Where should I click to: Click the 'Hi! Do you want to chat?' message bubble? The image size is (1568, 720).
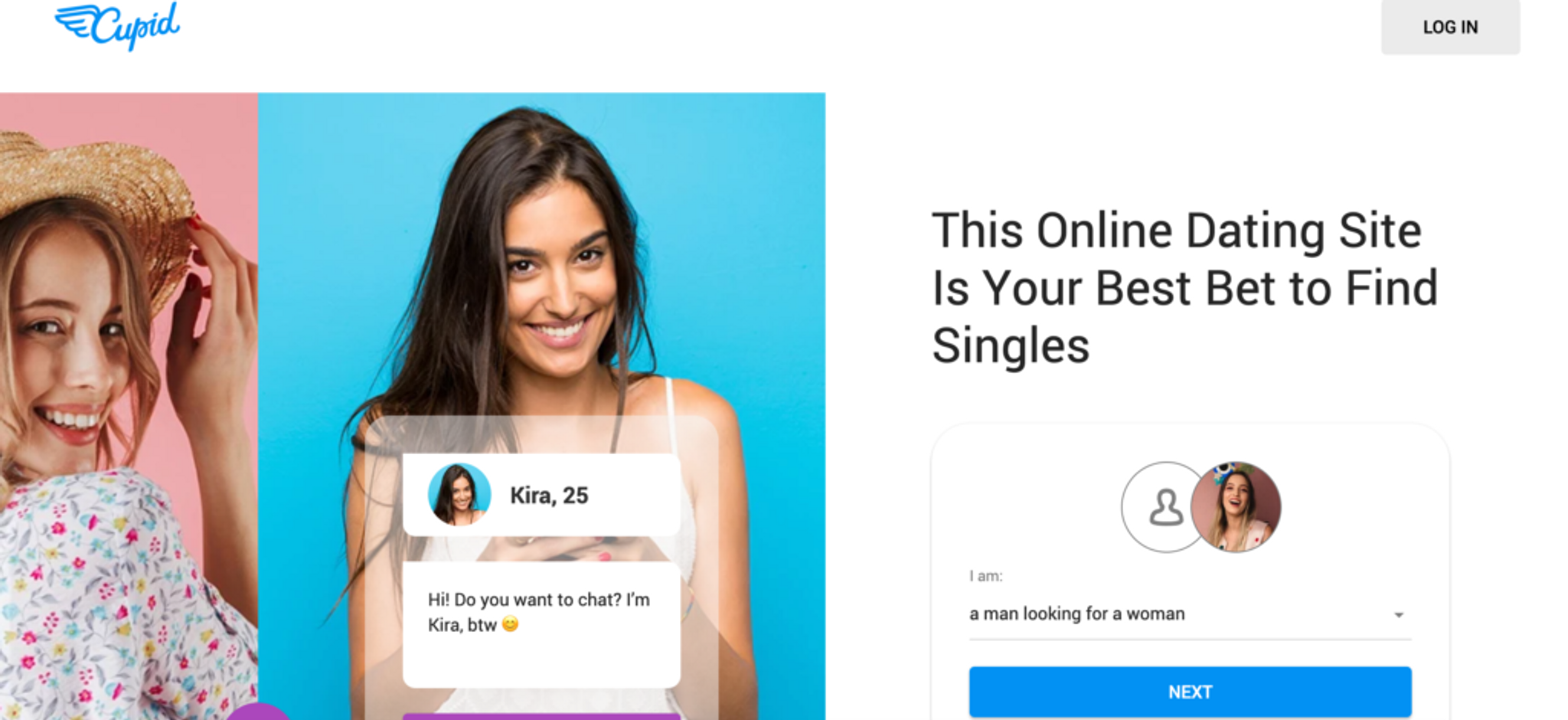(x=541, y=624)
